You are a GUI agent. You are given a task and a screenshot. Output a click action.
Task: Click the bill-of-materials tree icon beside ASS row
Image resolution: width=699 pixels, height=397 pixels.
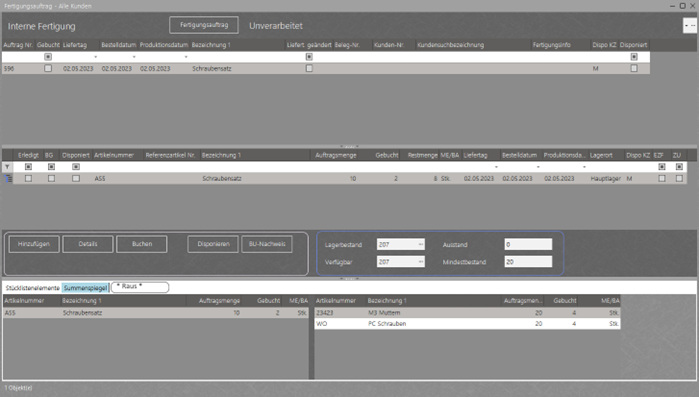(8, 178)
